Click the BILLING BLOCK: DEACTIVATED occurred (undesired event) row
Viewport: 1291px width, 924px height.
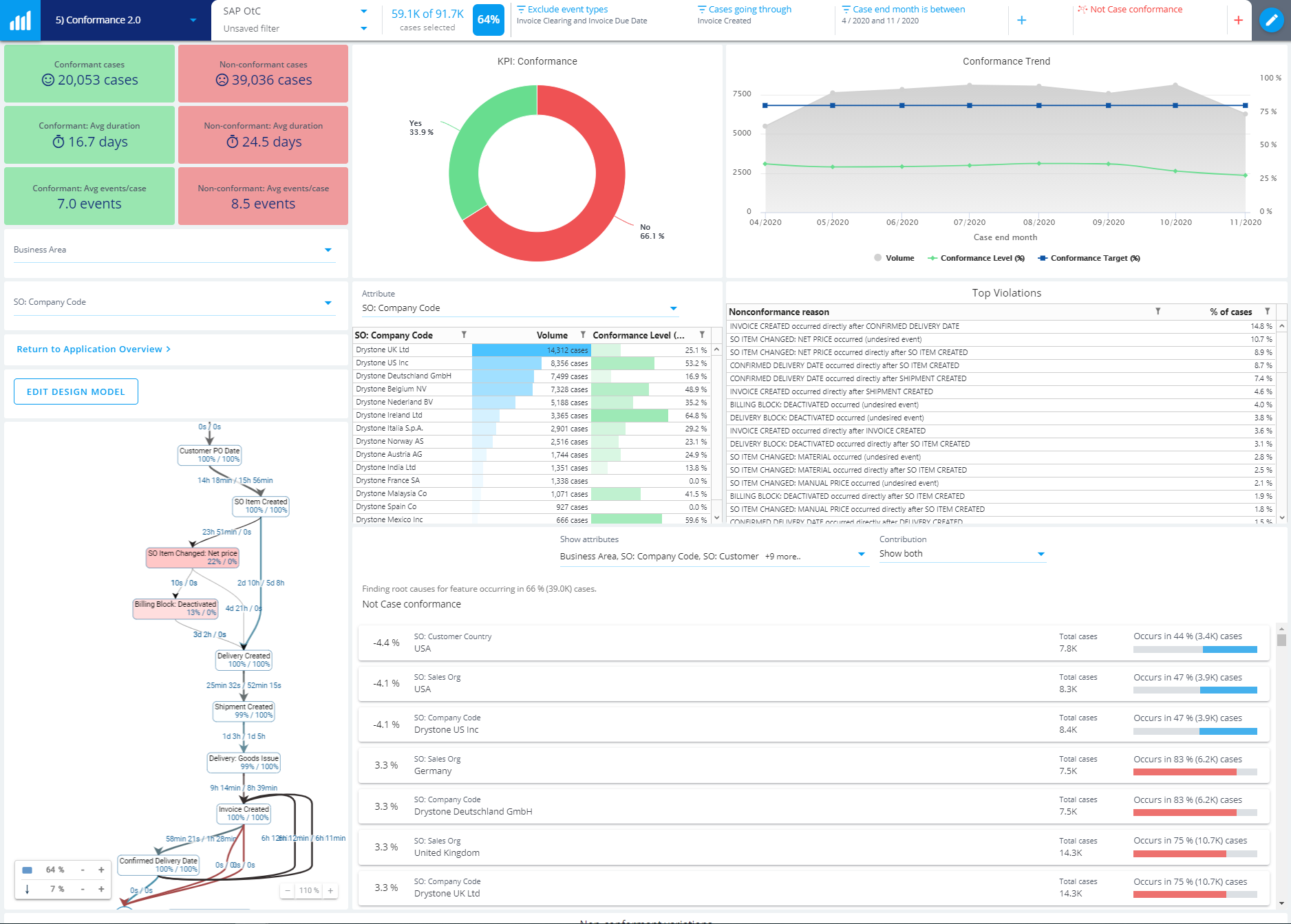pyautogui.click(x=1001, y=405)
